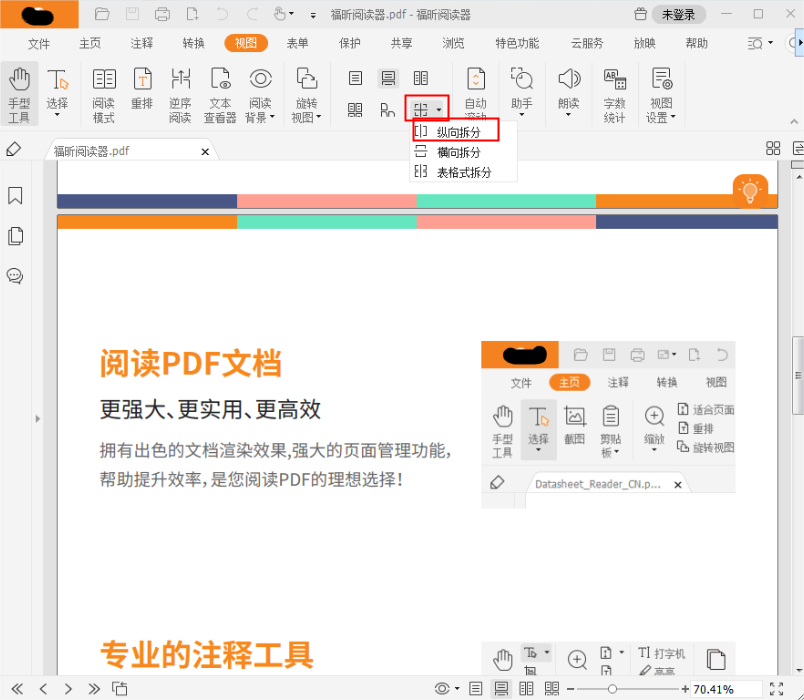Toggle the bookmark panel in the sidebar
Viewport: 804px width, 700px height.
point(14,196)
